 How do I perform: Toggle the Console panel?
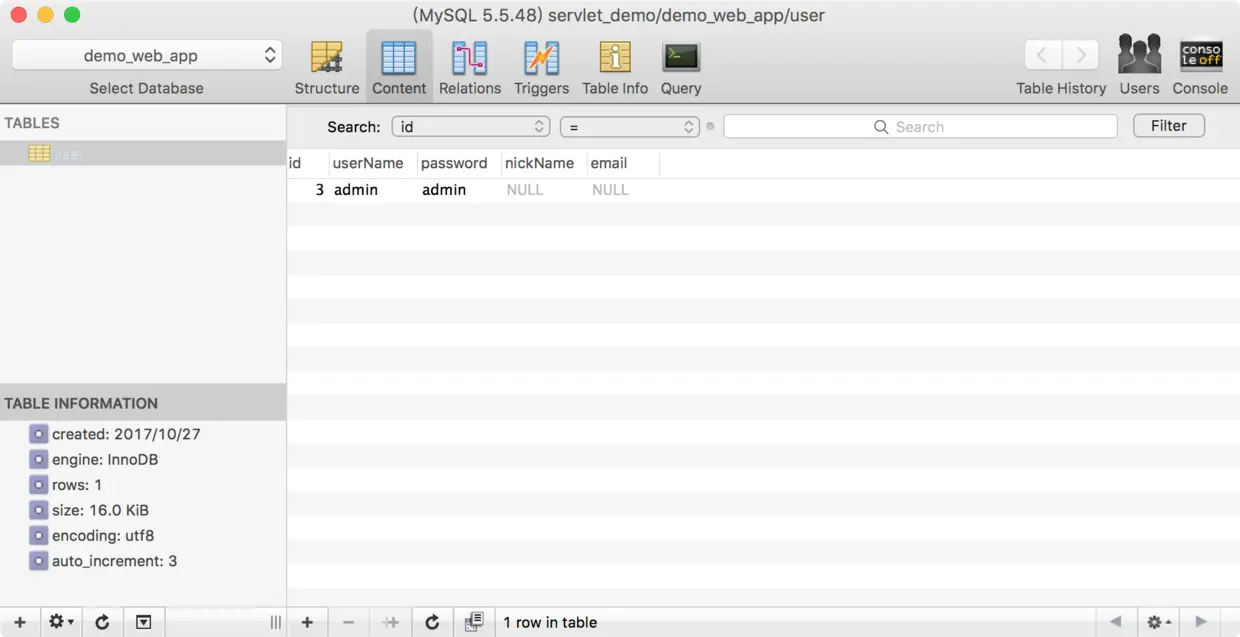1200,66
